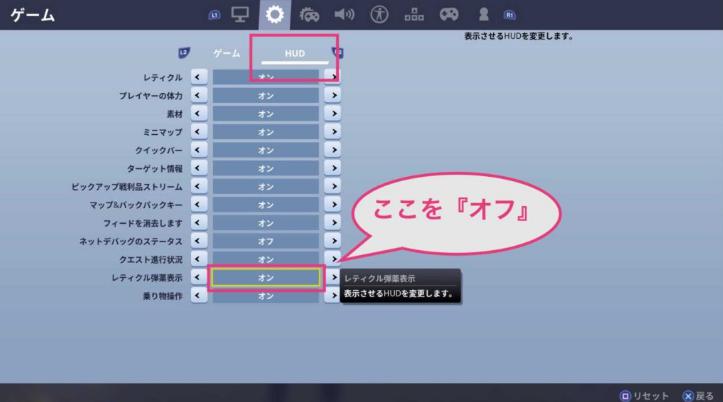The image size is (723, 402).
Task: Toggle the 乗り物操作 value field
Action: tap(266, 296)
